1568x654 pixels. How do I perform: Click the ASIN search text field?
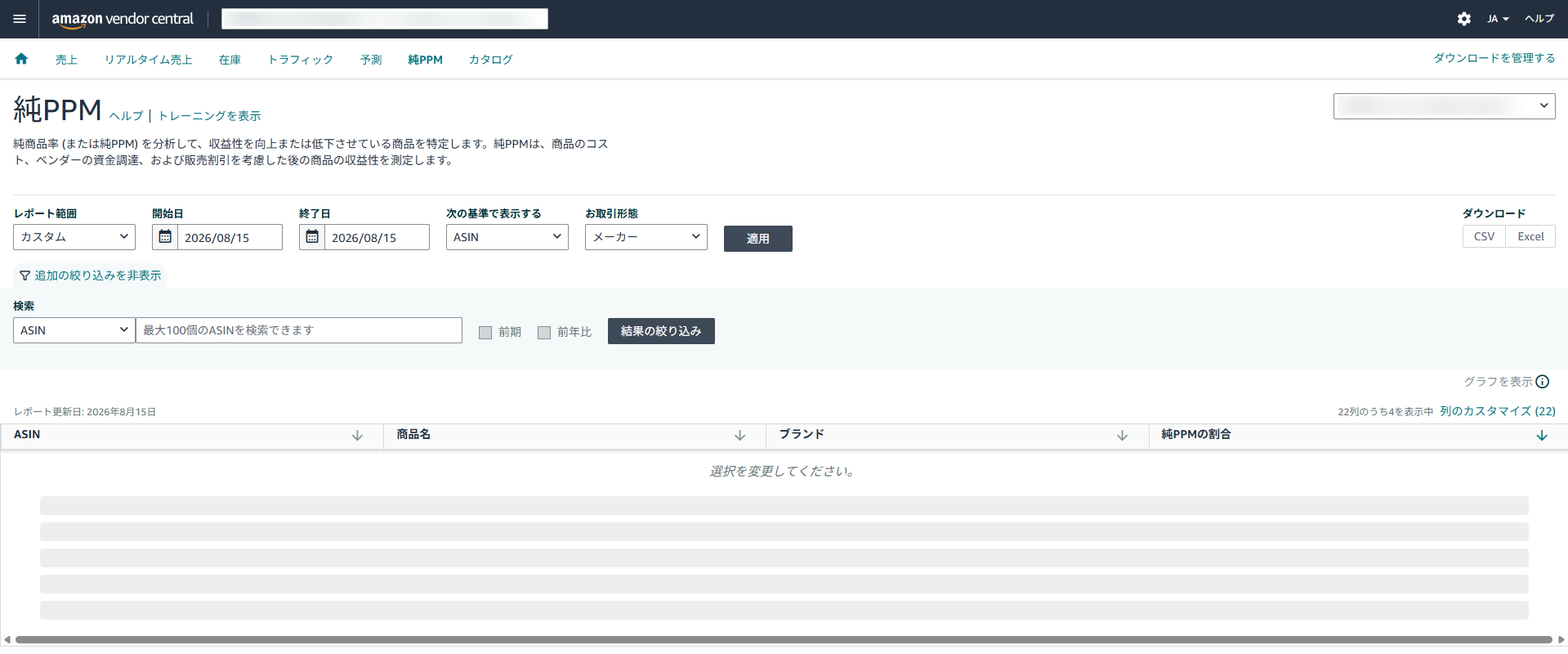tap(299, 330)
